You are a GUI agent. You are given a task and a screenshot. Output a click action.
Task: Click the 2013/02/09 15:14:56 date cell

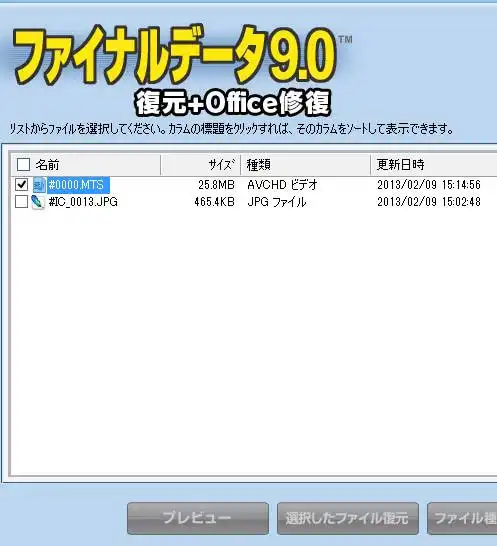click(429, 185)
